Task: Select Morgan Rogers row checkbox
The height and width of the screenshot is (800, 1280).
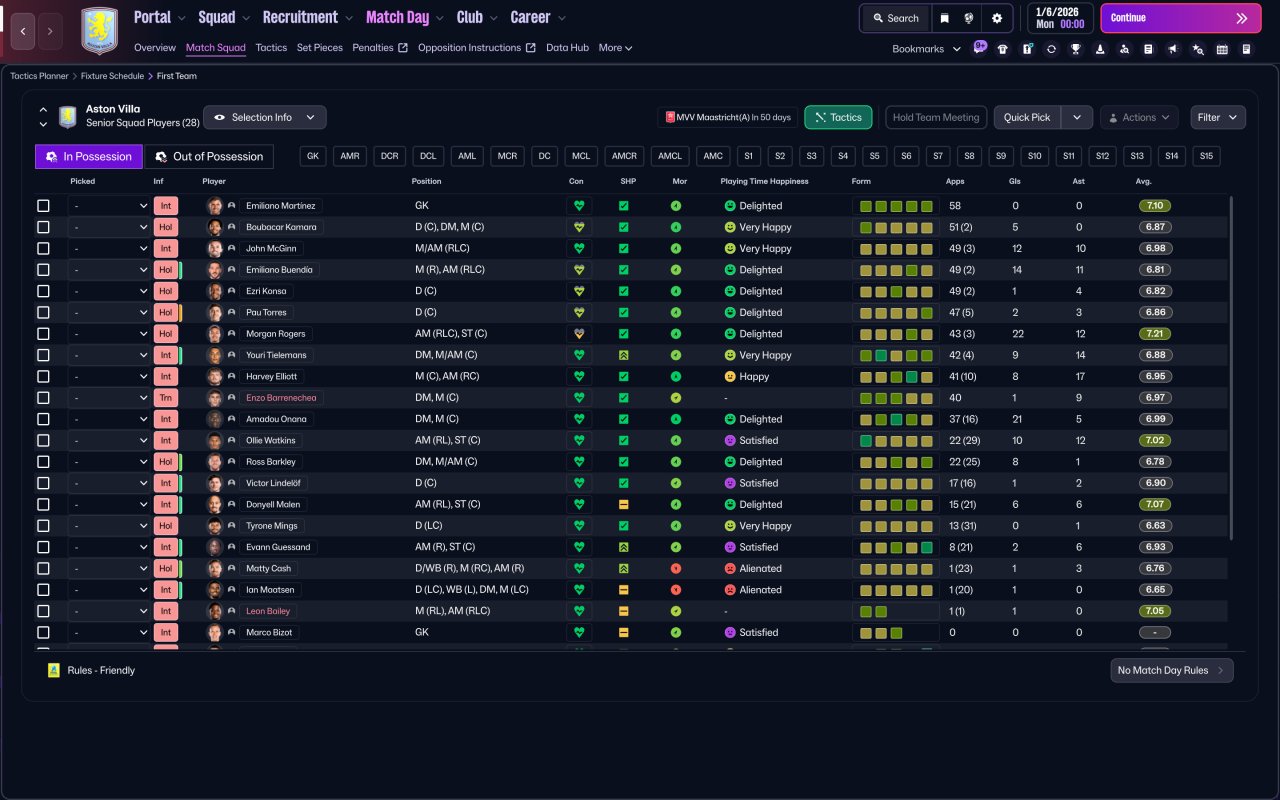Action: 43,334
